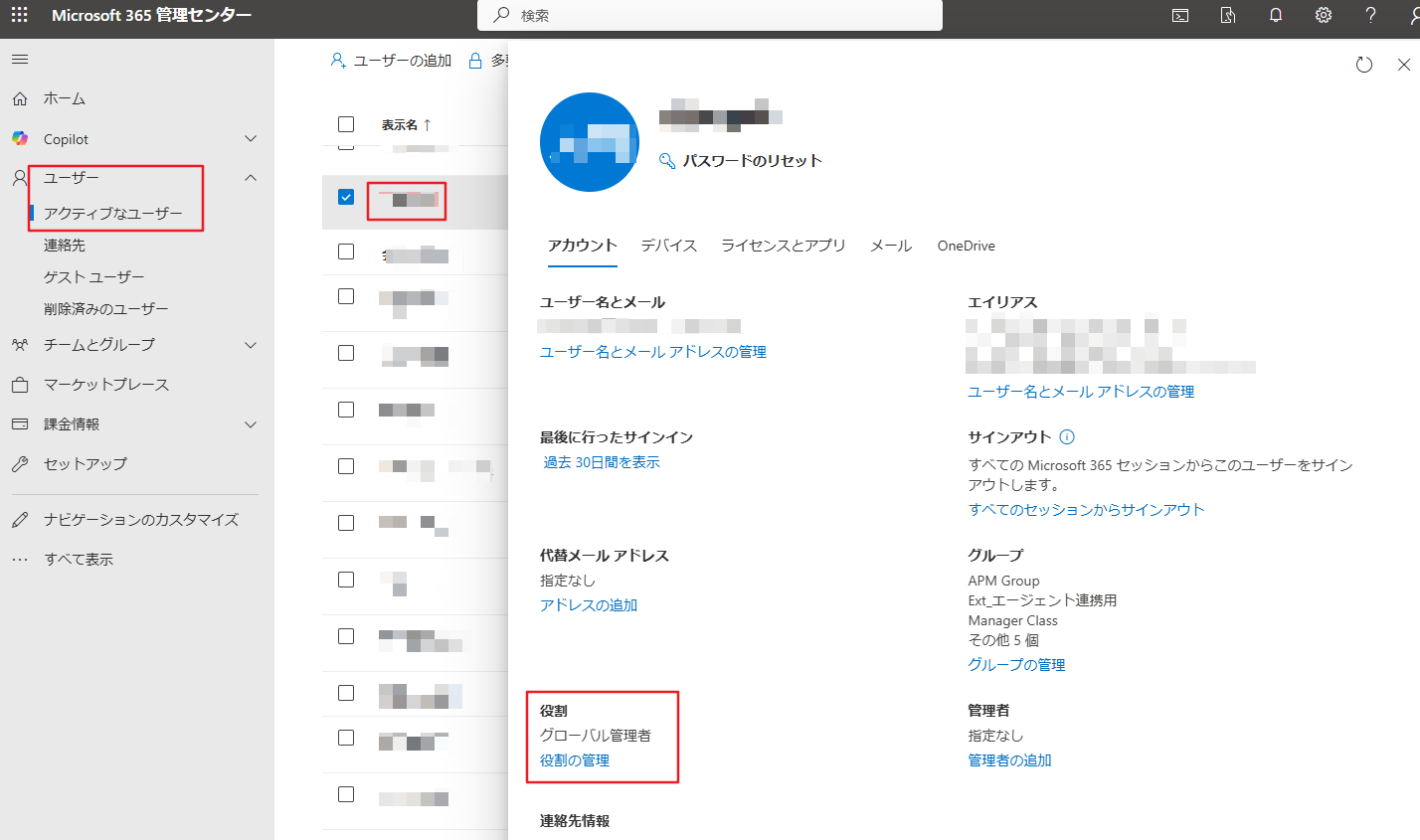Switch to the デバイス tab

[669, 246]
